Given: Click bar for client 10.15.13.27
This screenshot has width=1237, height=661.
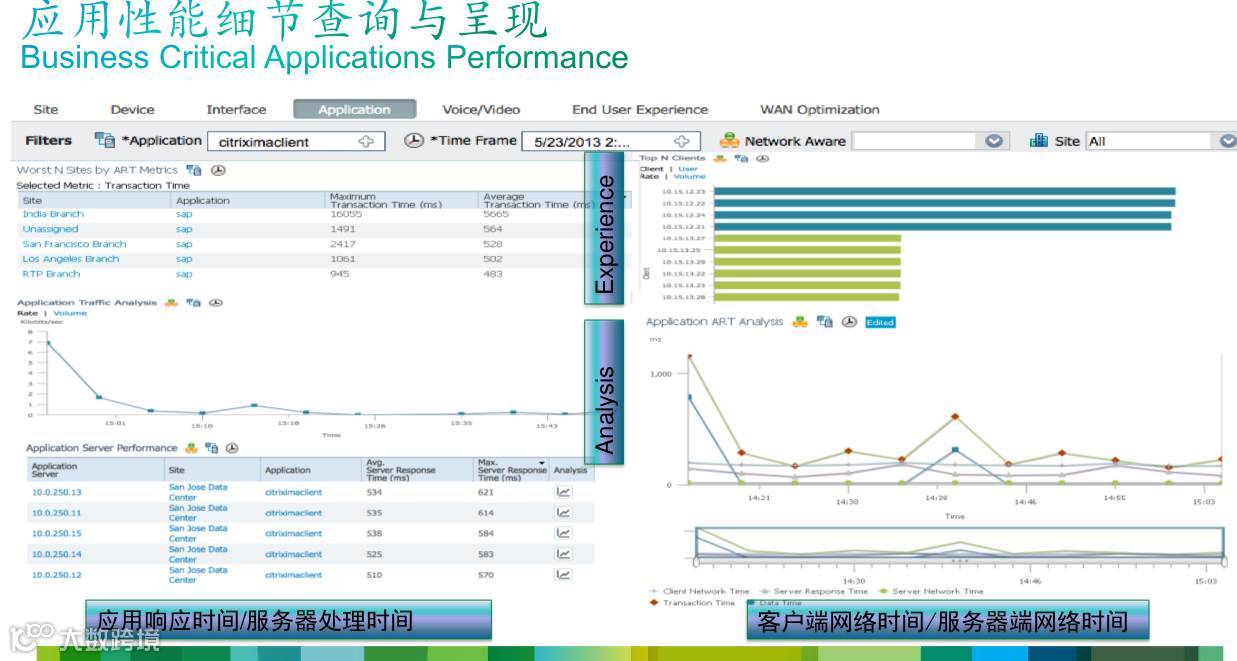Looking at the screenshot, I should click(x=809, y=238).
